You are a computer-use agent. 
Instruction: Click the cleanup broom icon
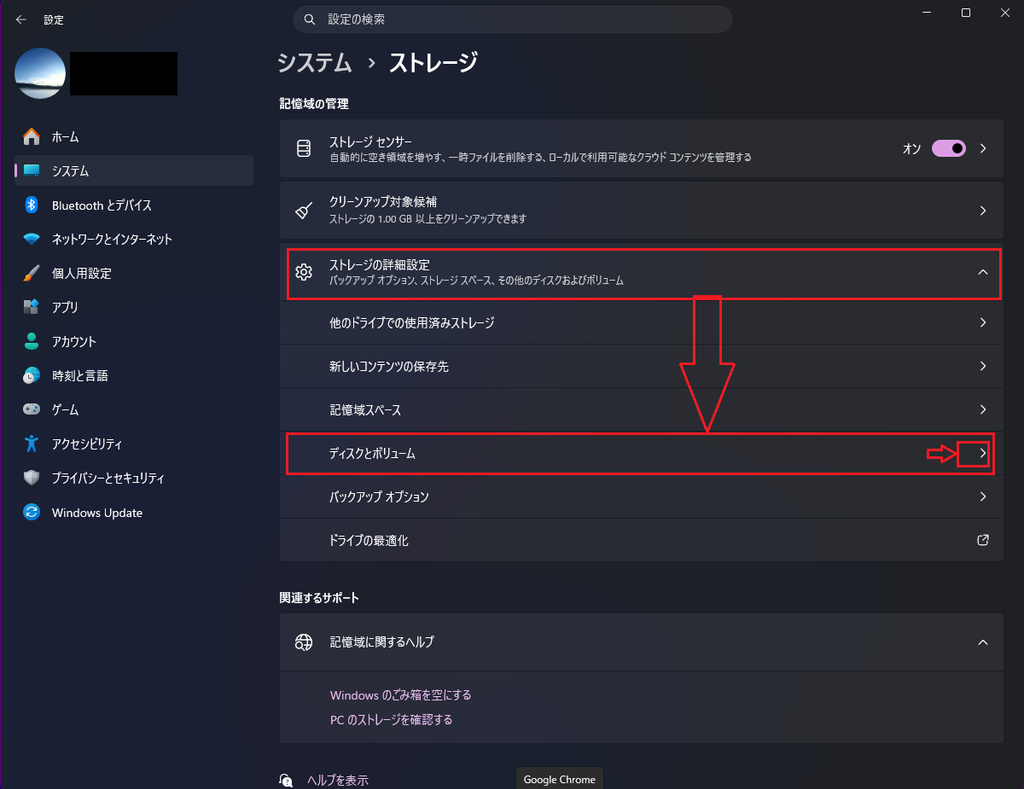pos(304,210)
